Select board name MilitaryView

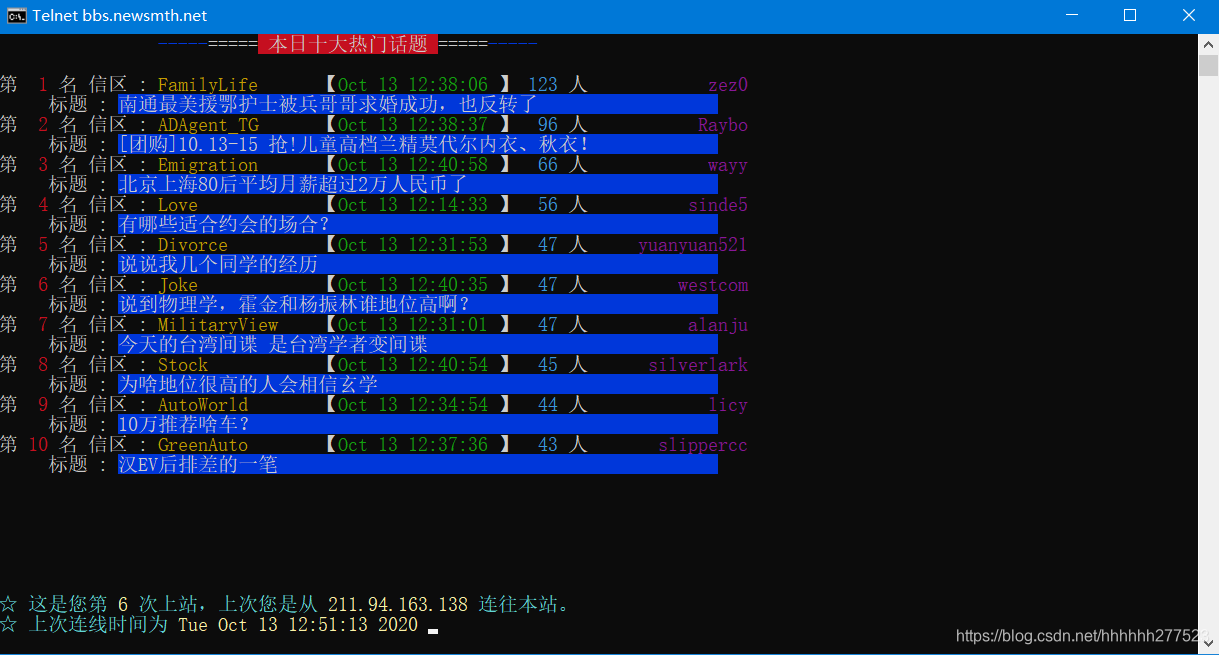pyautogui.click(x=218, y=325)
